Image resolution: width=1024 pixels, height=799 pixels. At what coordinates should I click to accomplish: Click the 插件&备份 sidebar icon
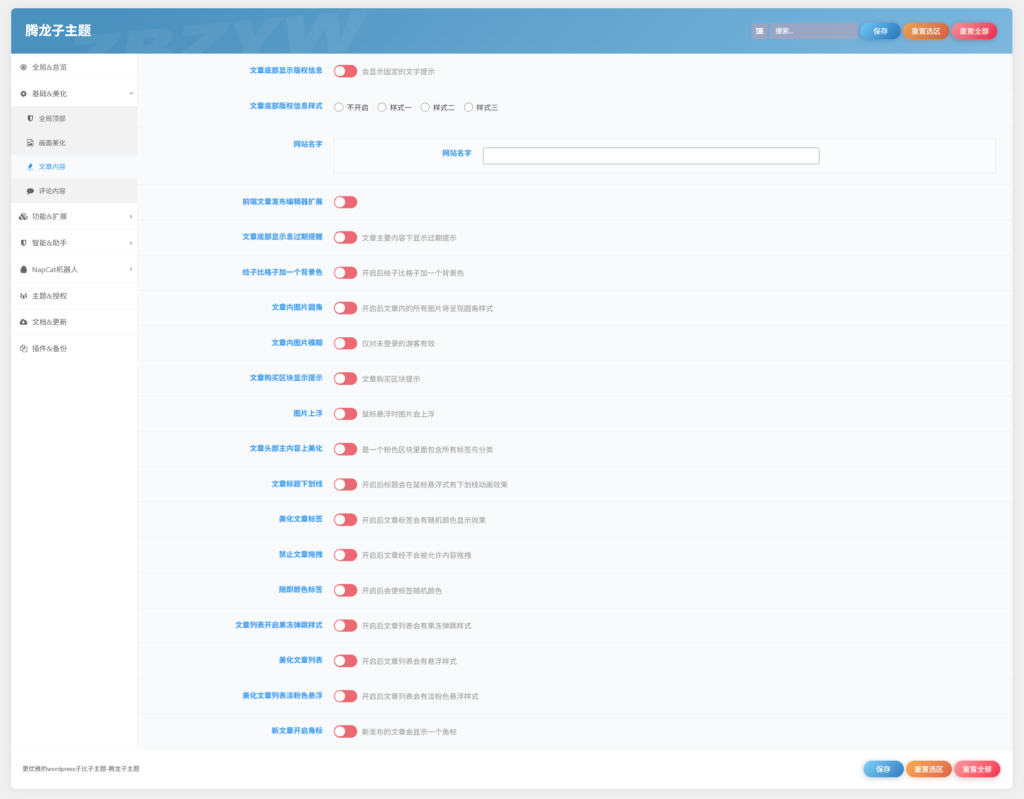tap(24, 348)
